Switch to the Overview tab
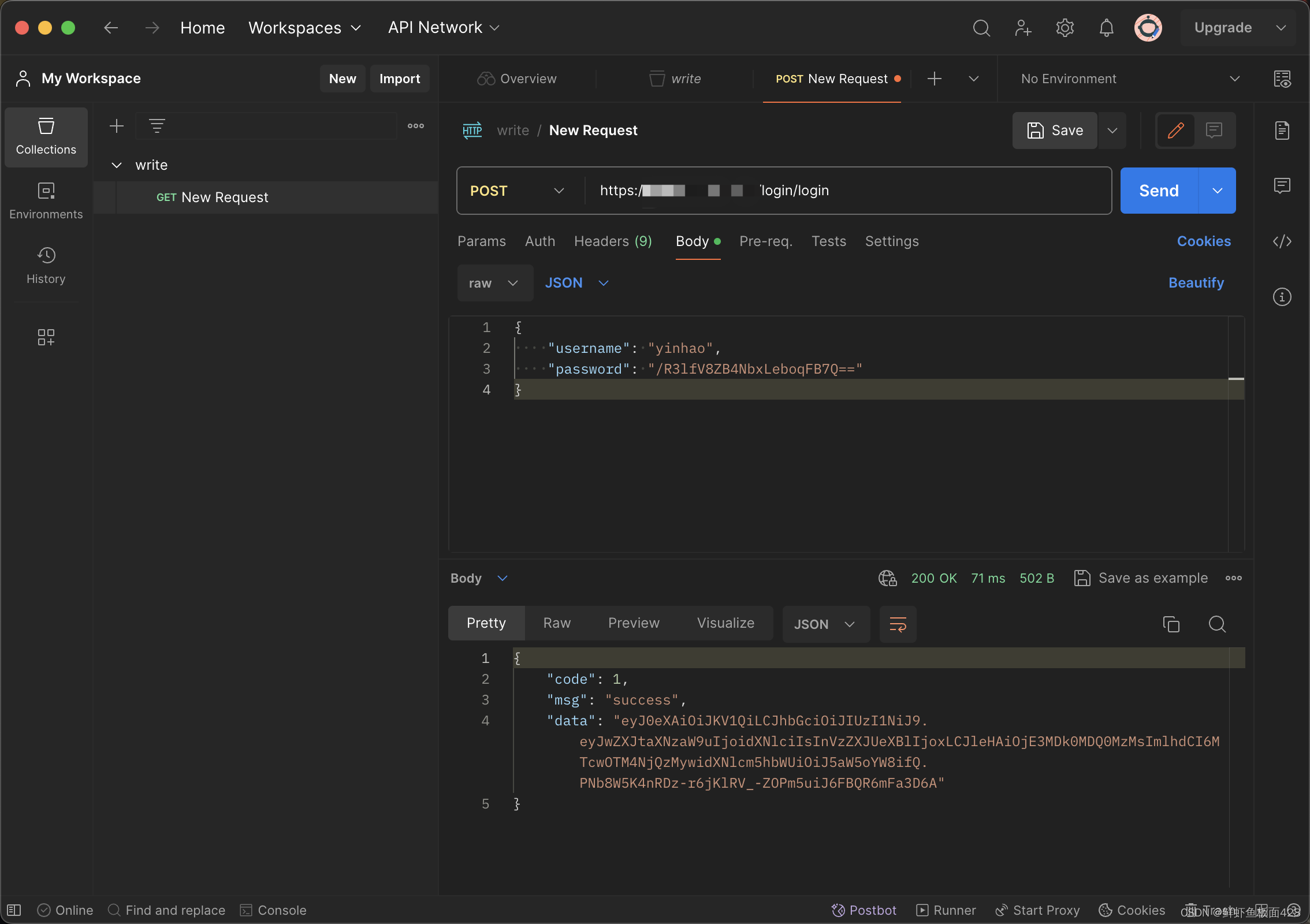1310x924 pixels. pos(517,79)
